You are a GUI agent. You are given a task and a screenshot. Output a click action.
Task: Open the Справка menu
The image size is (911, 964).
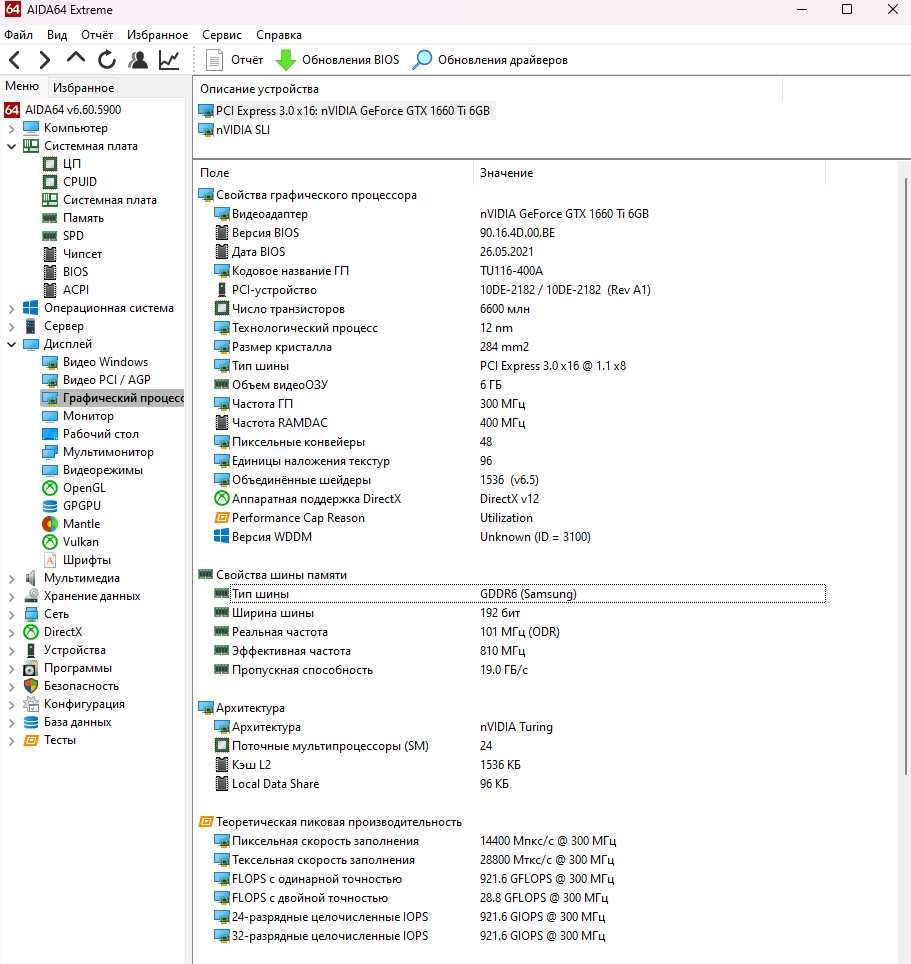pyautogui.click(x=278, y=35)
